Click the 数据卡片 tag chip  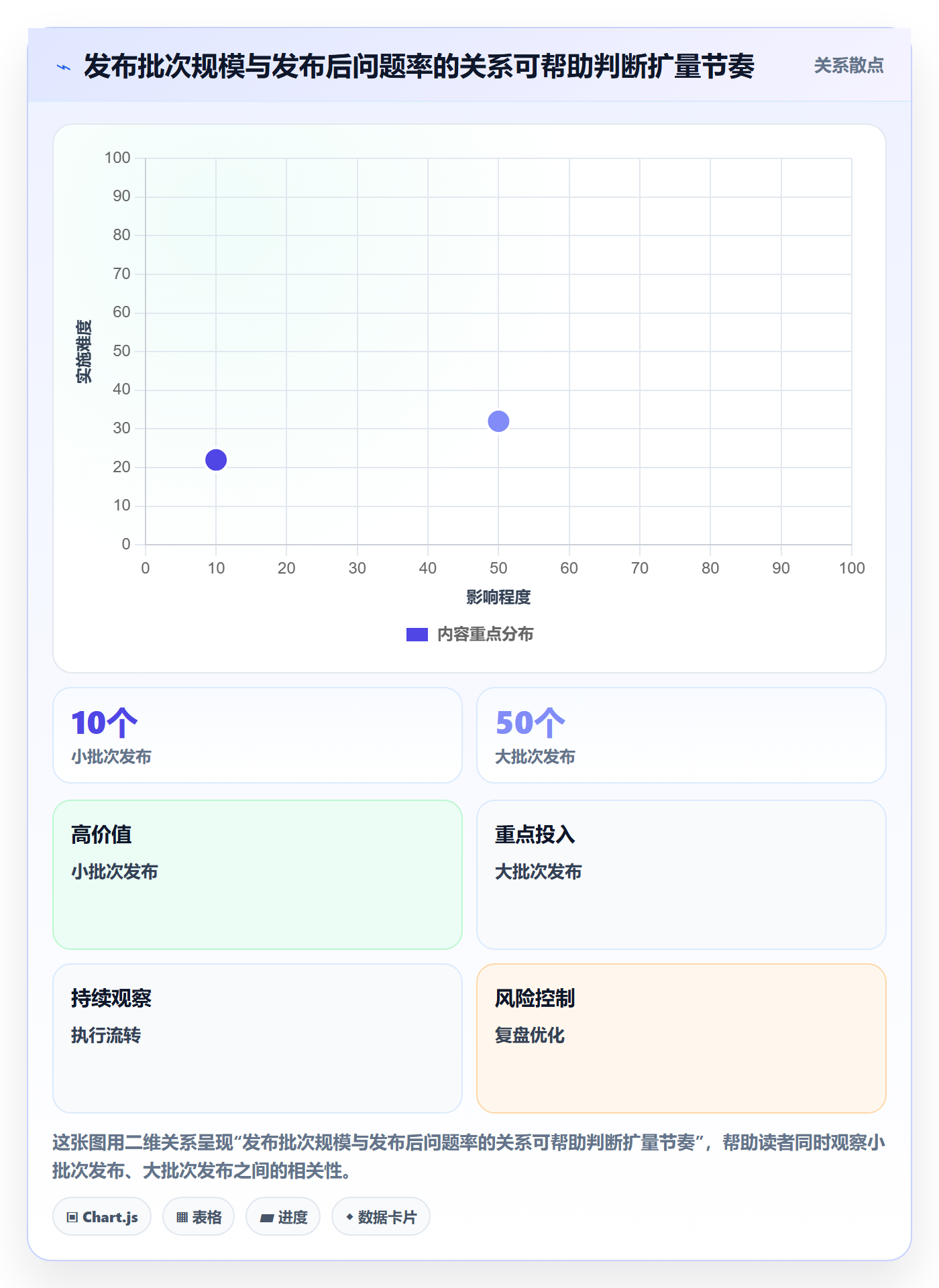tap(381, 1217)
